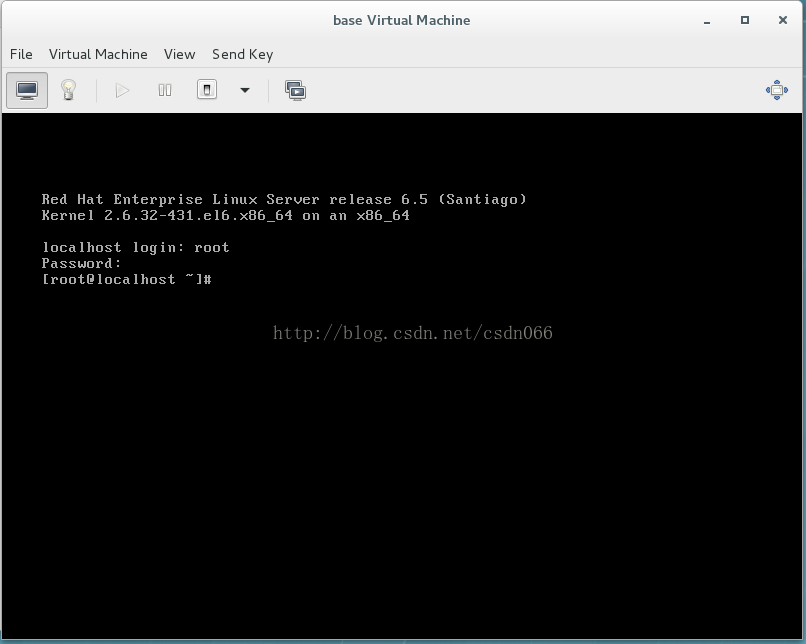Click the Red Hat release banner line

284,199
